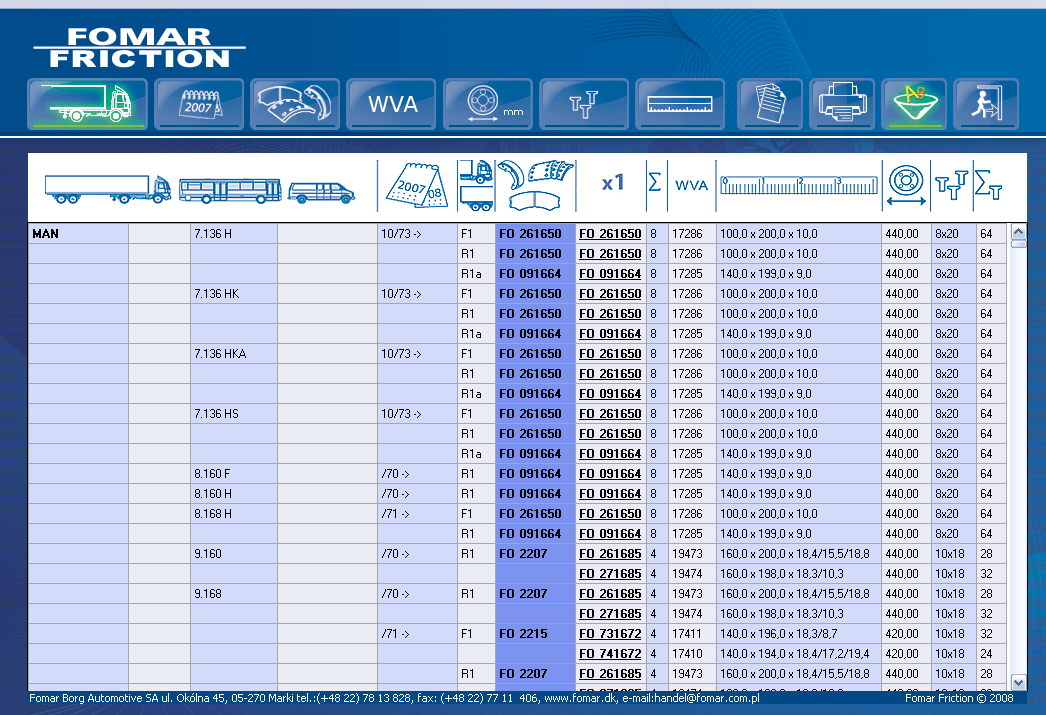Viewport: 1046px width, 715px height.
Task: Click the x1 quantity column header
Action: pos(612,183)
